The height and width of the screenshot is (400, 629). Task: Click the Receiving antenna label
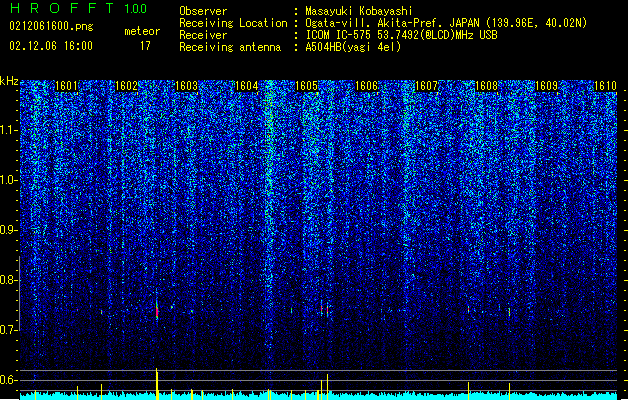point(230,47)
